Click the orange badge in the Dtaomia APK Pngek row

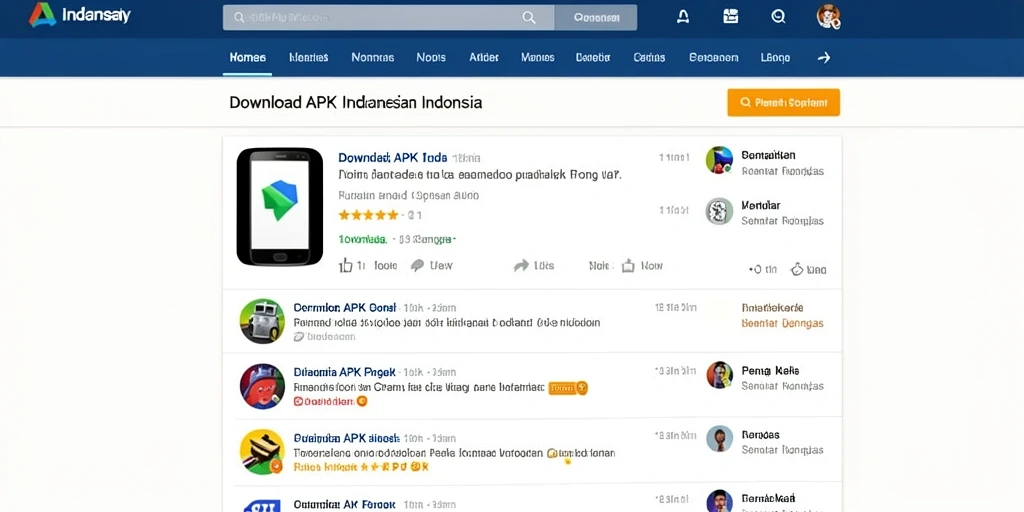click(568, 388)
